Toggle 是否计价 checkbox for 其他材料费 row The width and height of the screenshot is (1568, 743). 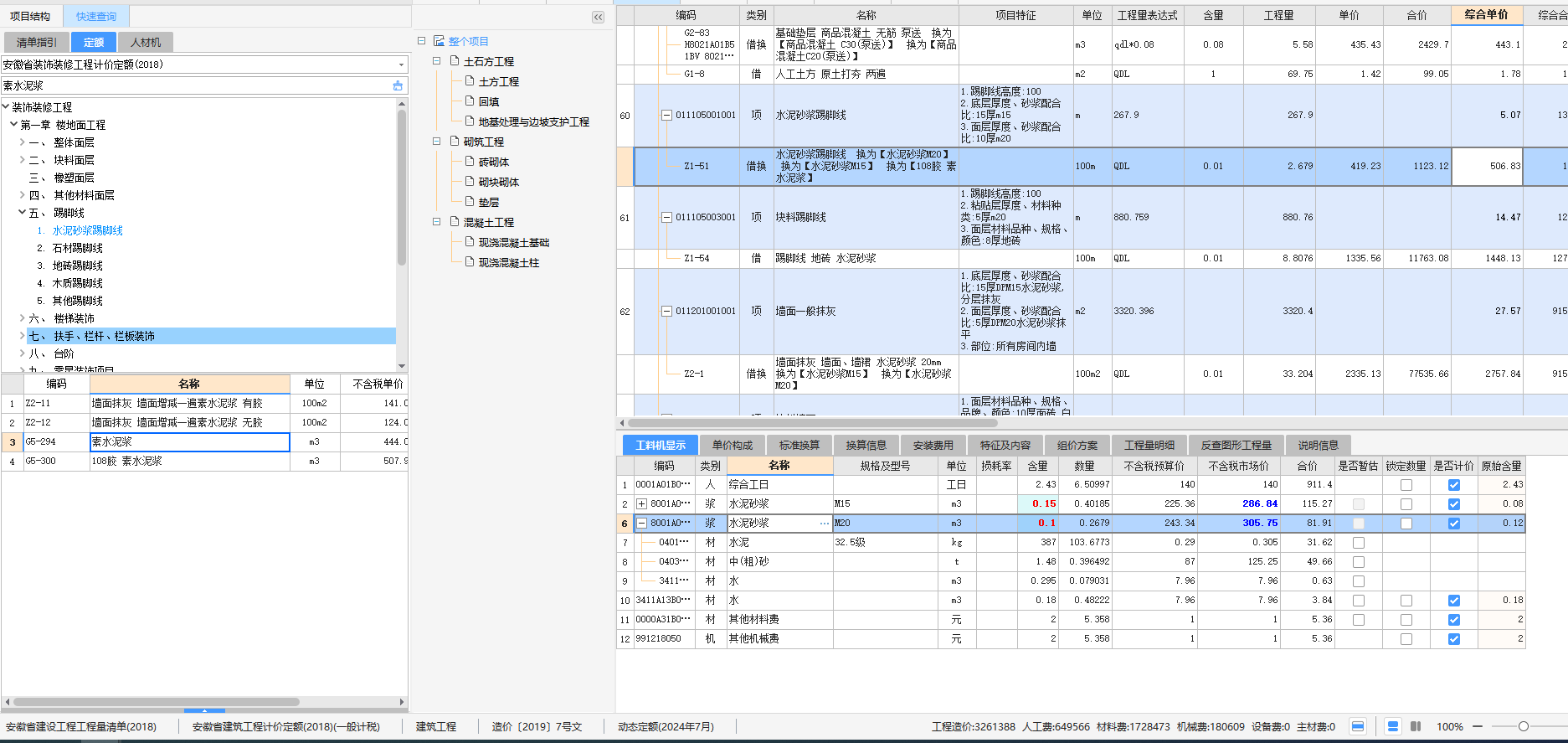point(1454,620)
